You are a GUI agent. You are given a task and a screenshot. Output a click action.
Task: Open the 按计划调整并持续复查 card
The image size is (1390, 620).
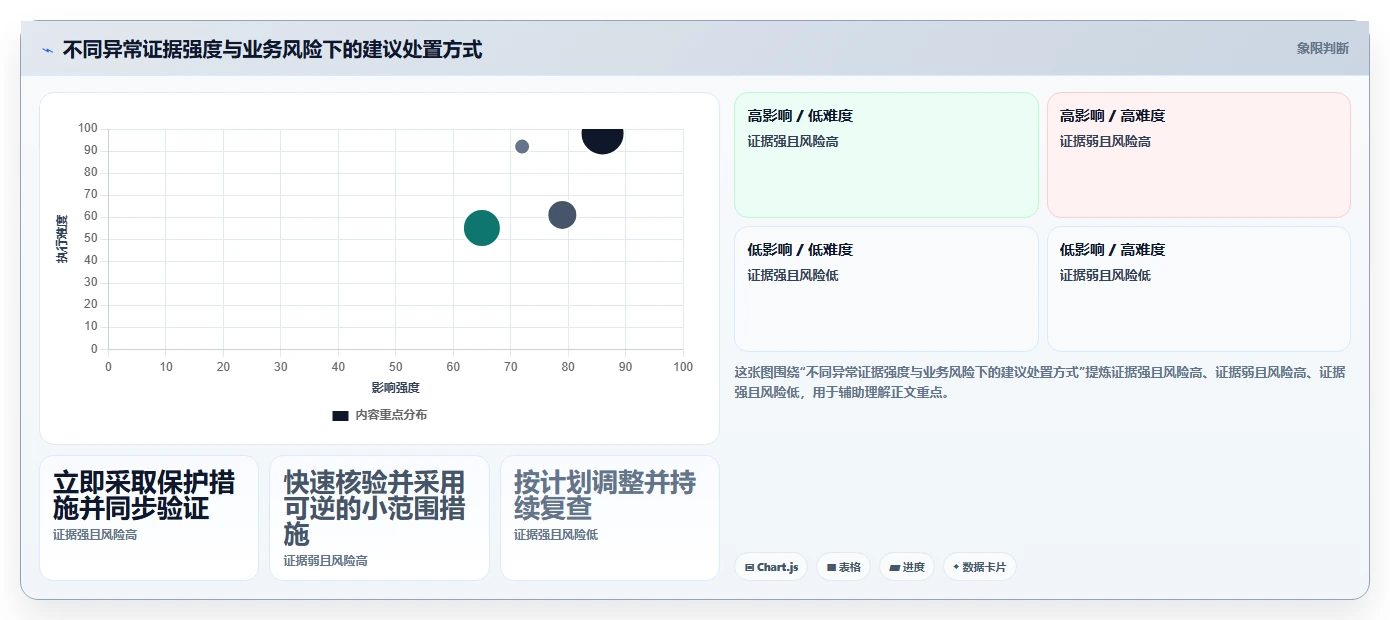tap(610, 518)
